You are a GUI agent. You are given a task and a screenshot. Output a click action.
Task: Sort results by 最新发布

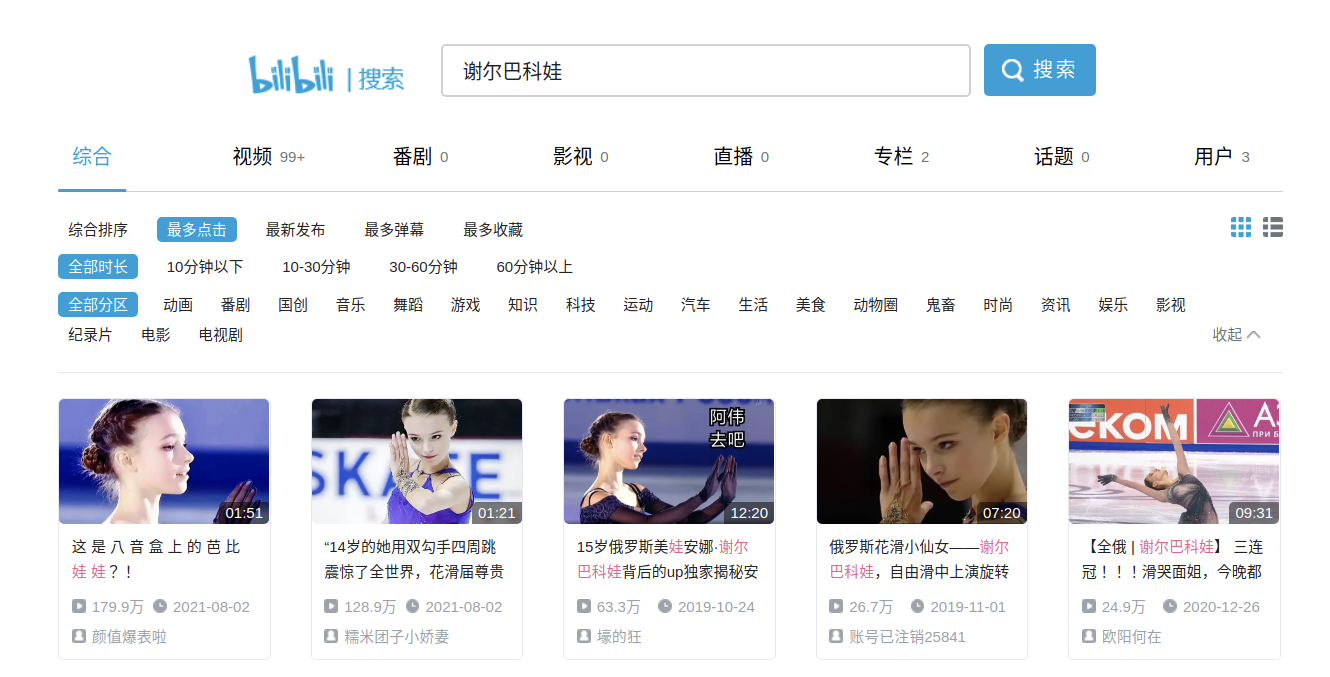[x=295, y=230]
